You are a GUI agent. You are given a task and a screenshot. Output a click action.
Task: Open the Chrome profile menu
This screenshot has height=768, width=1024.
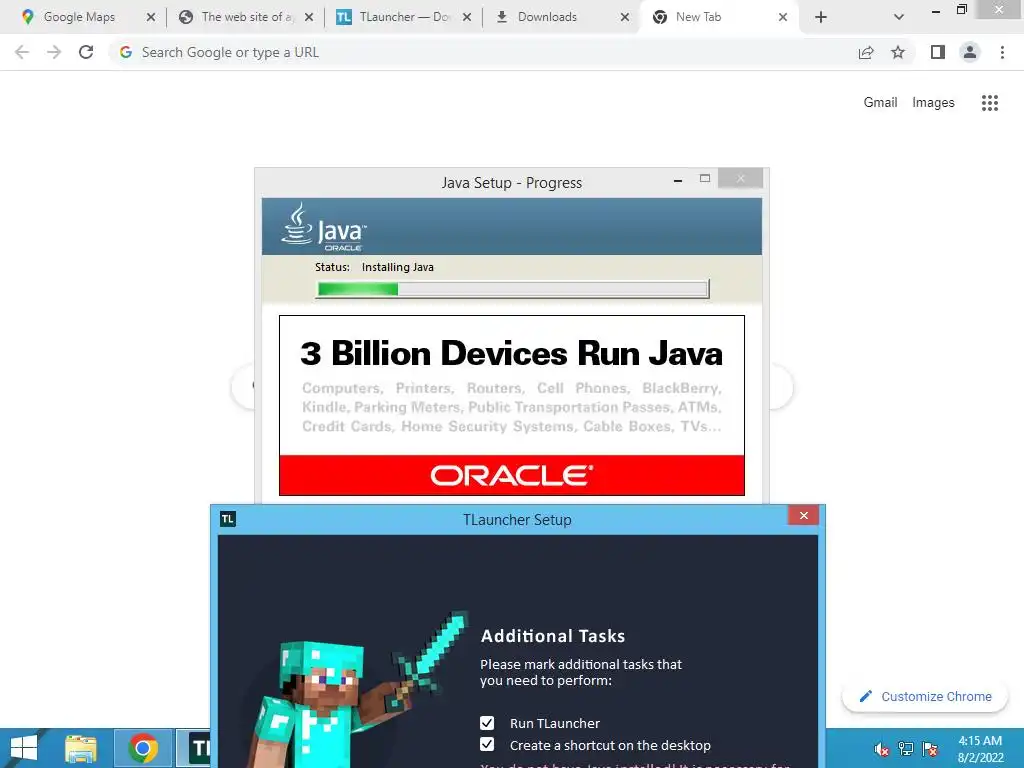[x=970, y=52]
